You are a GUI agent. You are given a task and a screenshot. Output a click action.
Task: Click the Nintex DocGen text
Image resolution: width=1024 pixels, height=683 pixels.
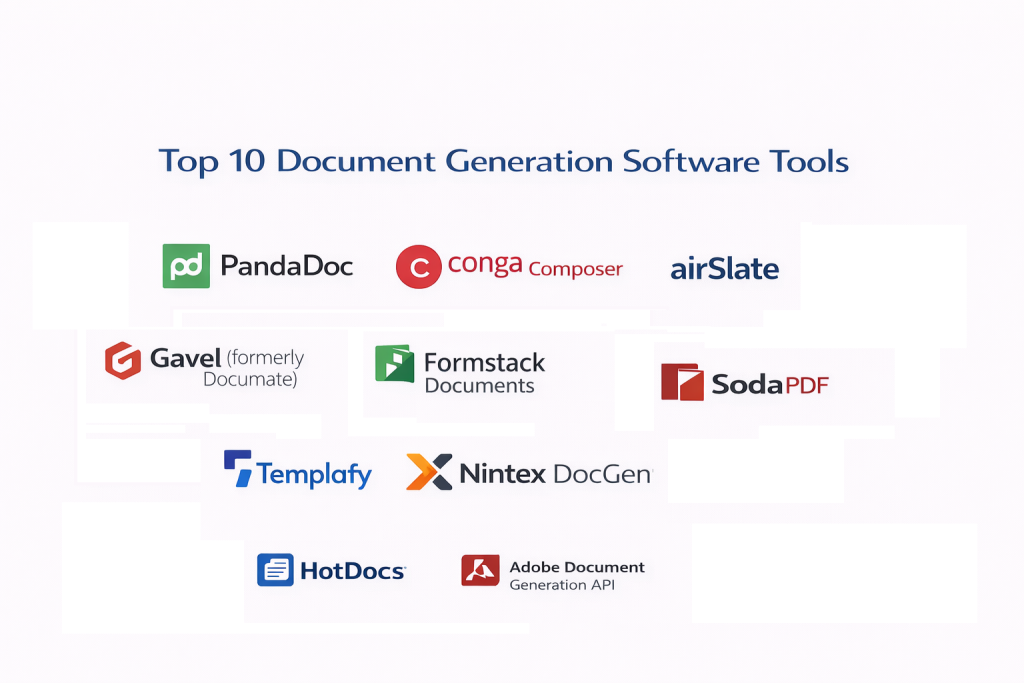tap(555, 473)
